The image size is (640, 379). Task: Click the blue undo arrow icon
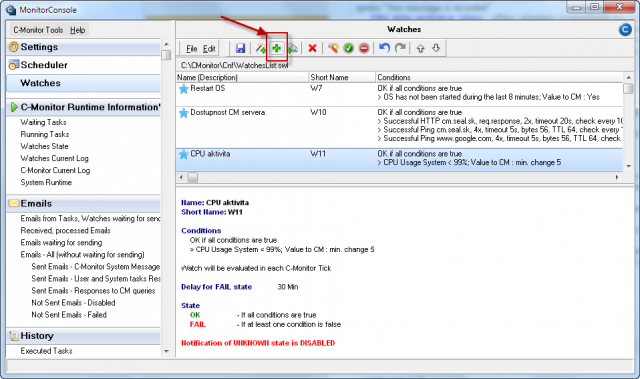coord(384,48)
